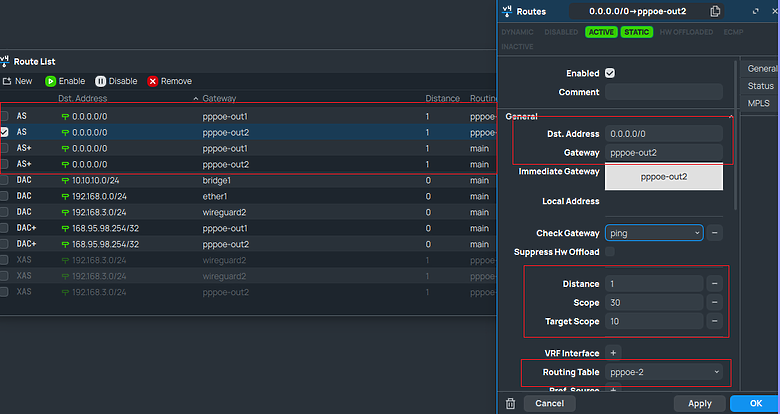Uncheck the selected AS pppoe-out2 route checkbox

[x=4, y=132]
